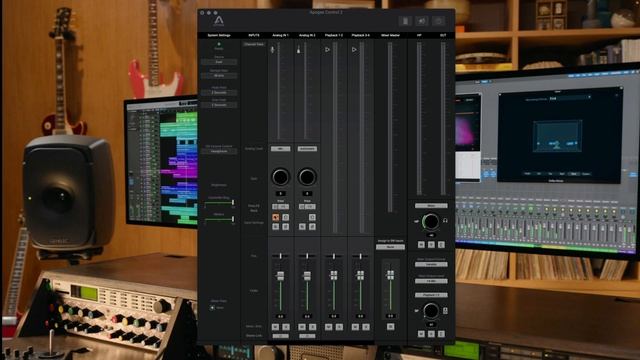Turn on 48V phantom power on Analog IN 1
Viewport: 640px width, 360px height.
tap(276, 217)
